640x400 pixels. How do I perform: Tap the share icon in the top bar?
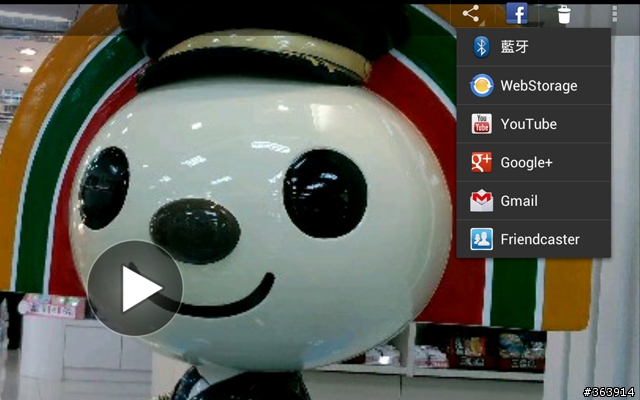471,14
